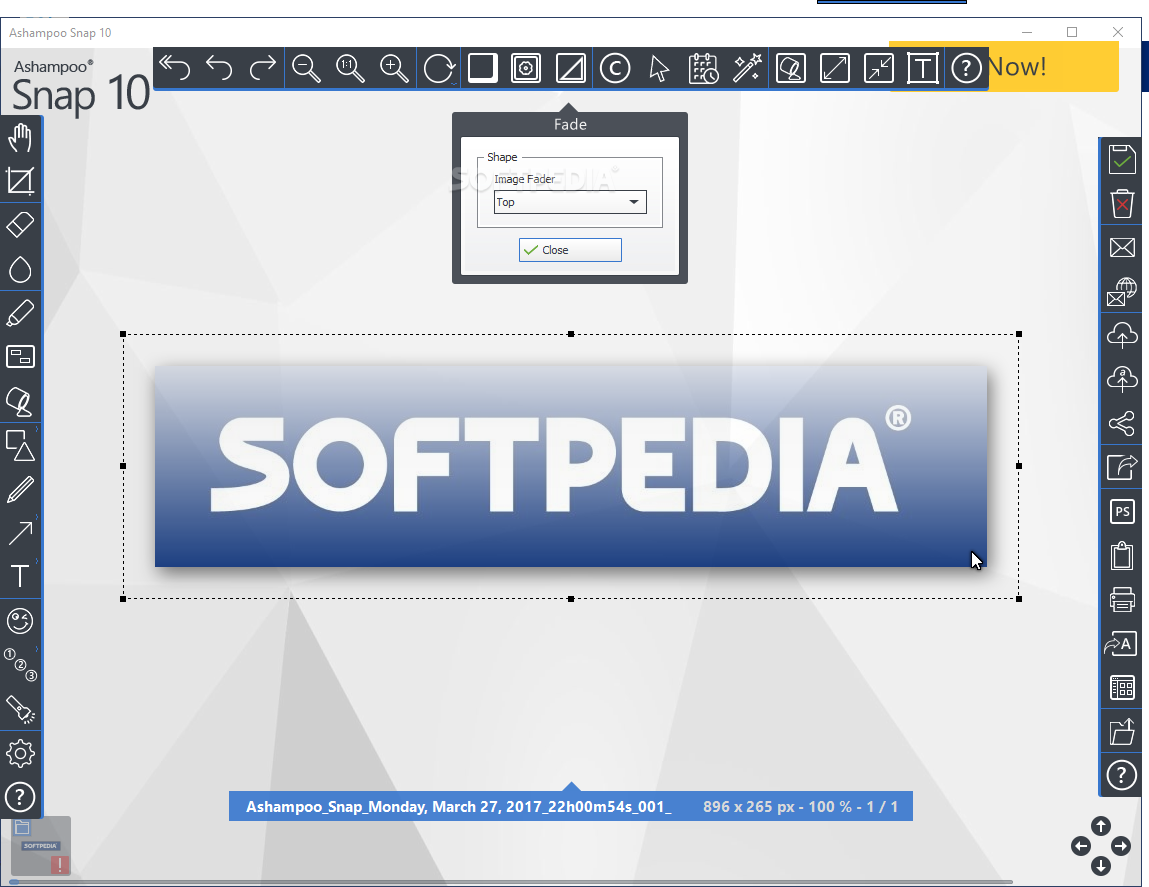Zoom in with the plus magnifier
The height and width of the screenshot is (887, 1149).
click(x=394, y=68)
